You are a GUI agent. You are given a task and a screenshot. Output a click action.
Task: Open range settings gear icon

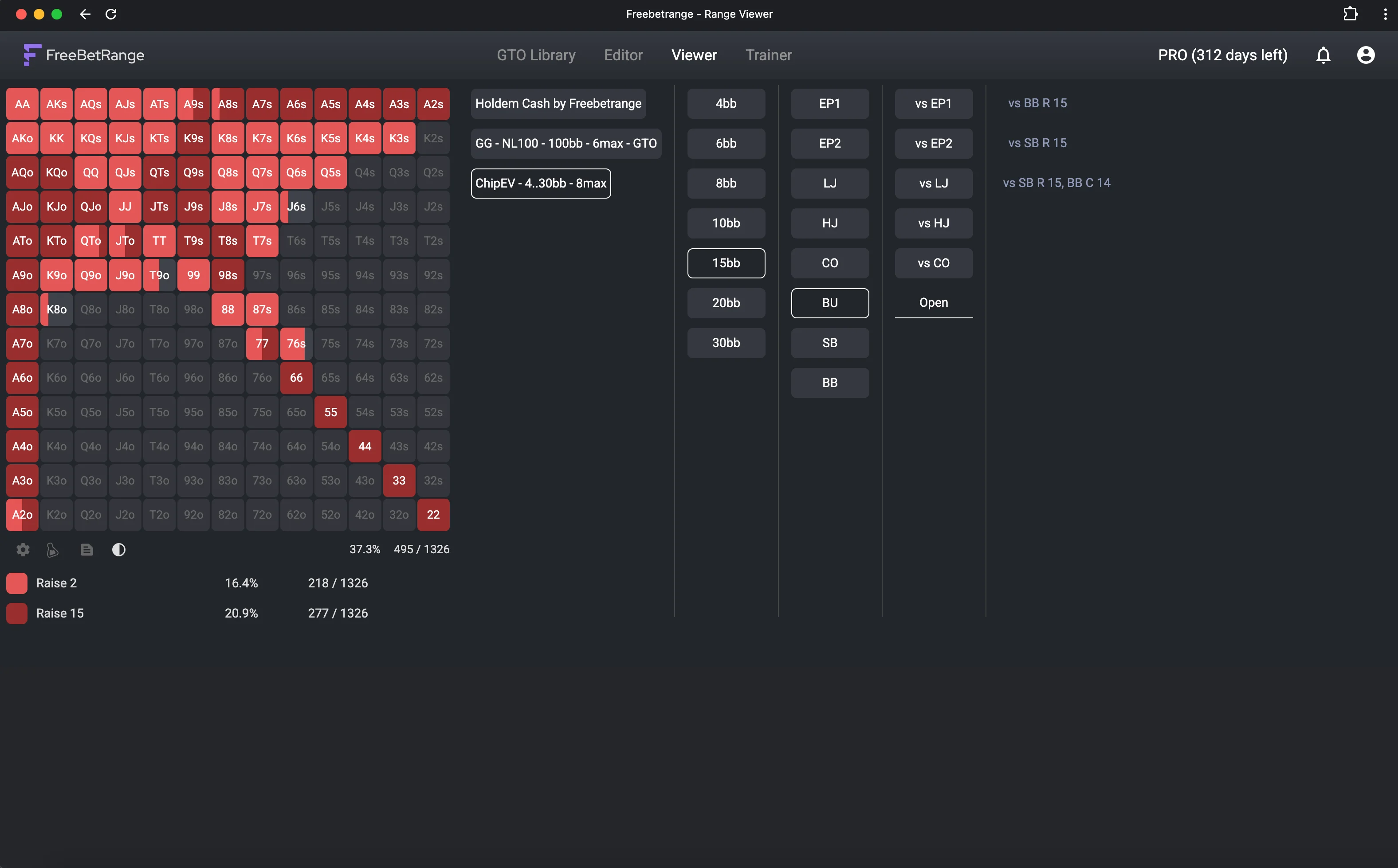[x=23, y=549]
